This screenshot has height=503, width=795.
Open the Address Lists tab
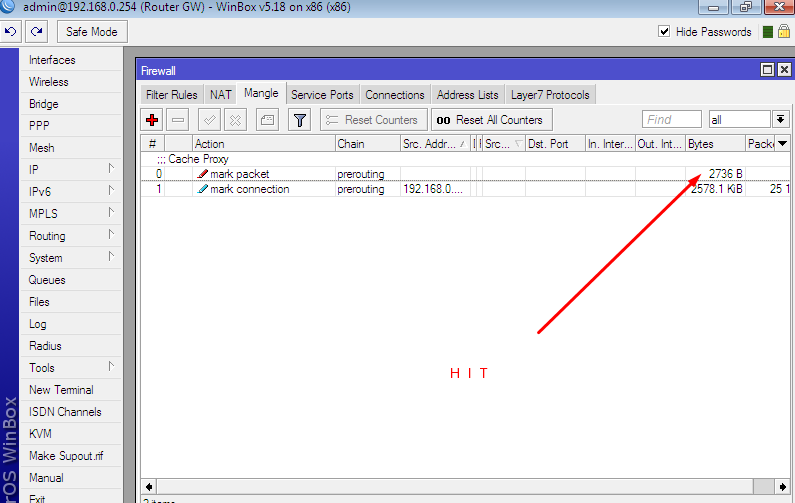(467, 95)
